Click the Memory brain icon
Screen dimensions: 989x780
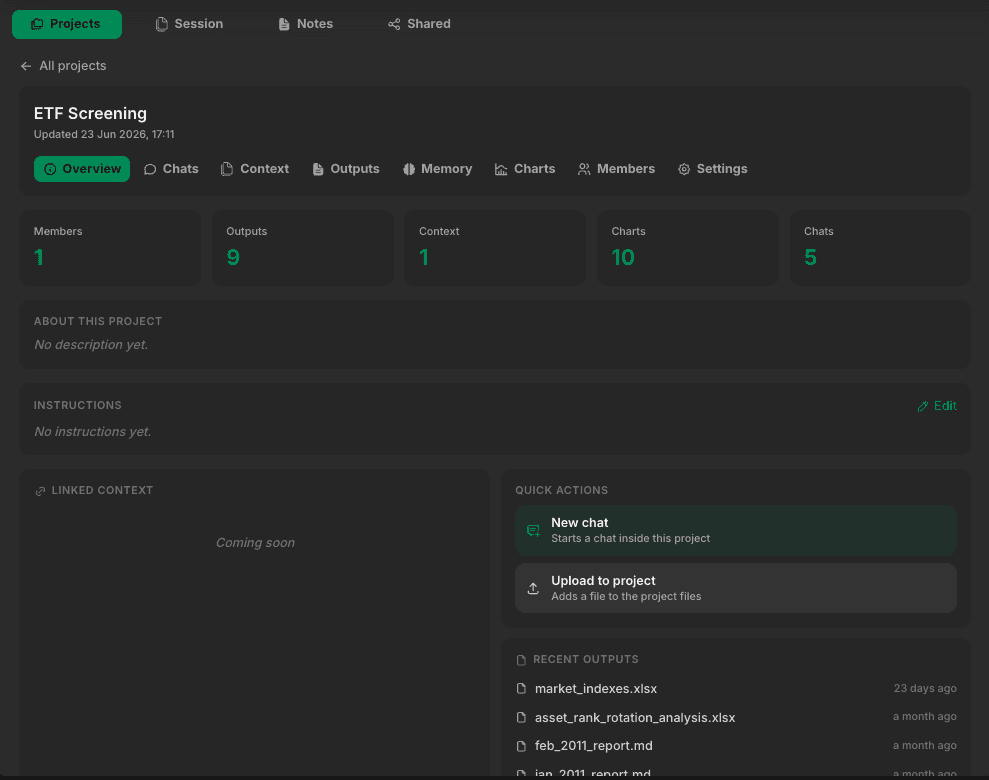point(409,169)
